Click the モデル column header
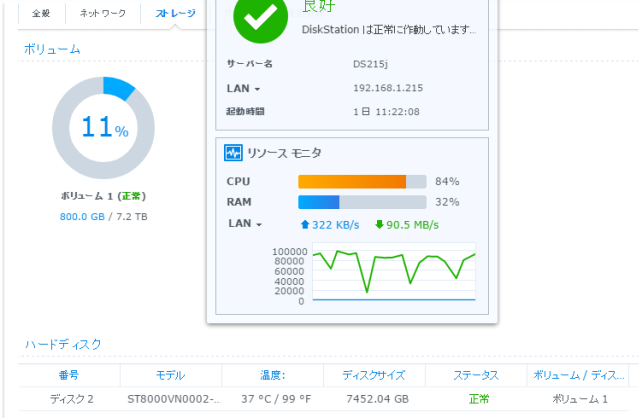This screenshot has width=642, height=418. (x=170, y=375)
